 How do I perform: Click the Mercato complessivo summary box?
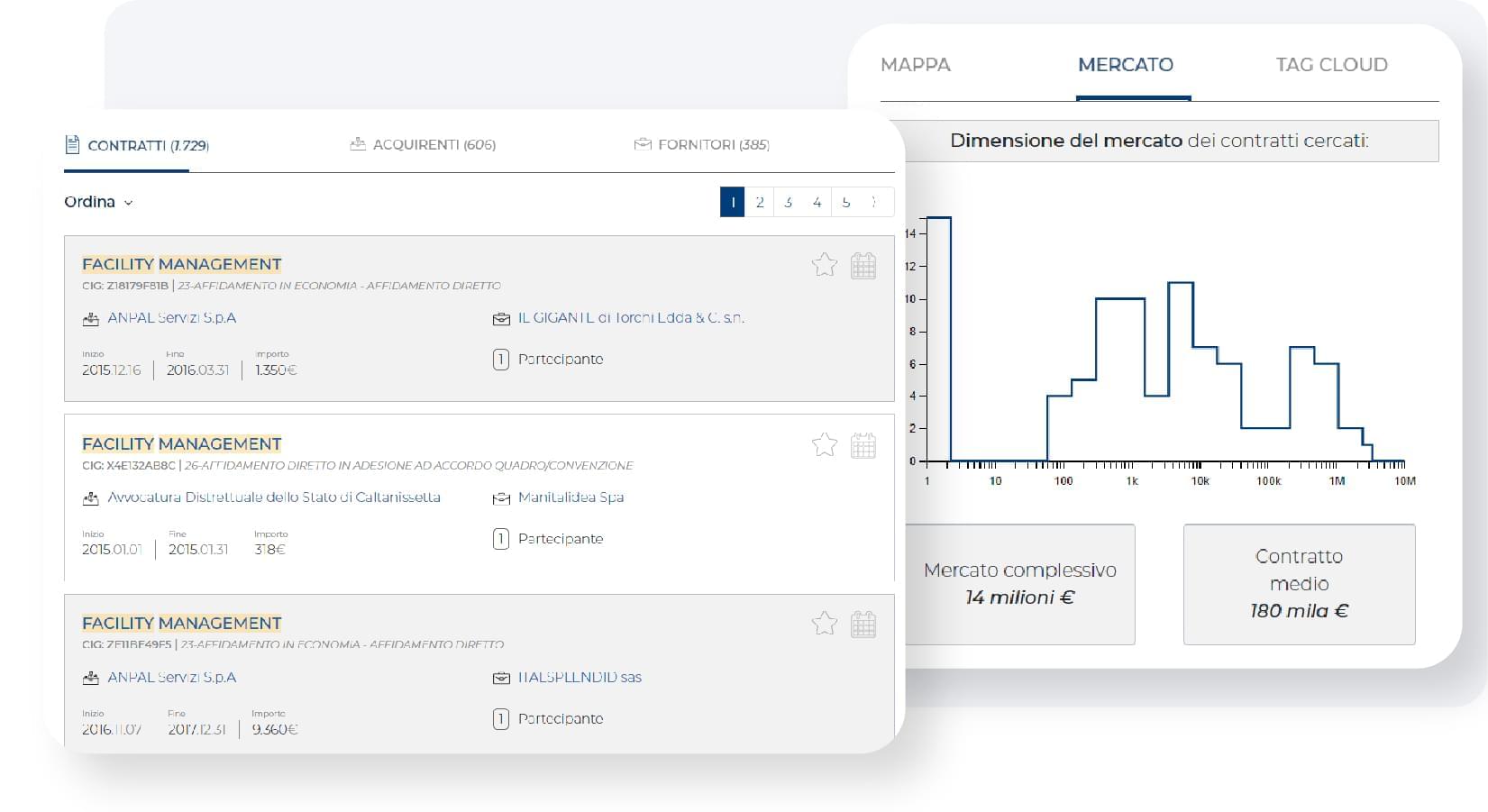click(x=1019, y=584)
